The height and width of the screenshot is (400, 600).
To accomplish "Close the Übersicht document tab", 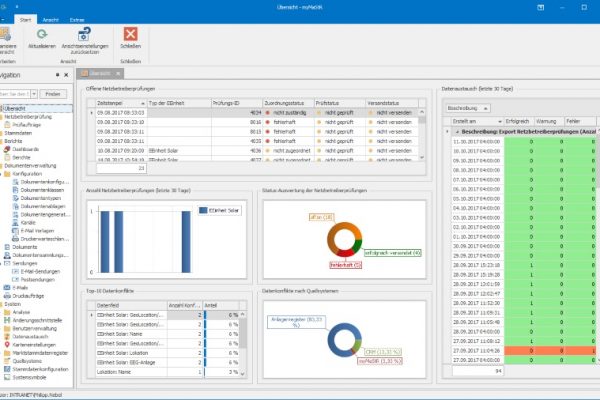I will (118, 73).
